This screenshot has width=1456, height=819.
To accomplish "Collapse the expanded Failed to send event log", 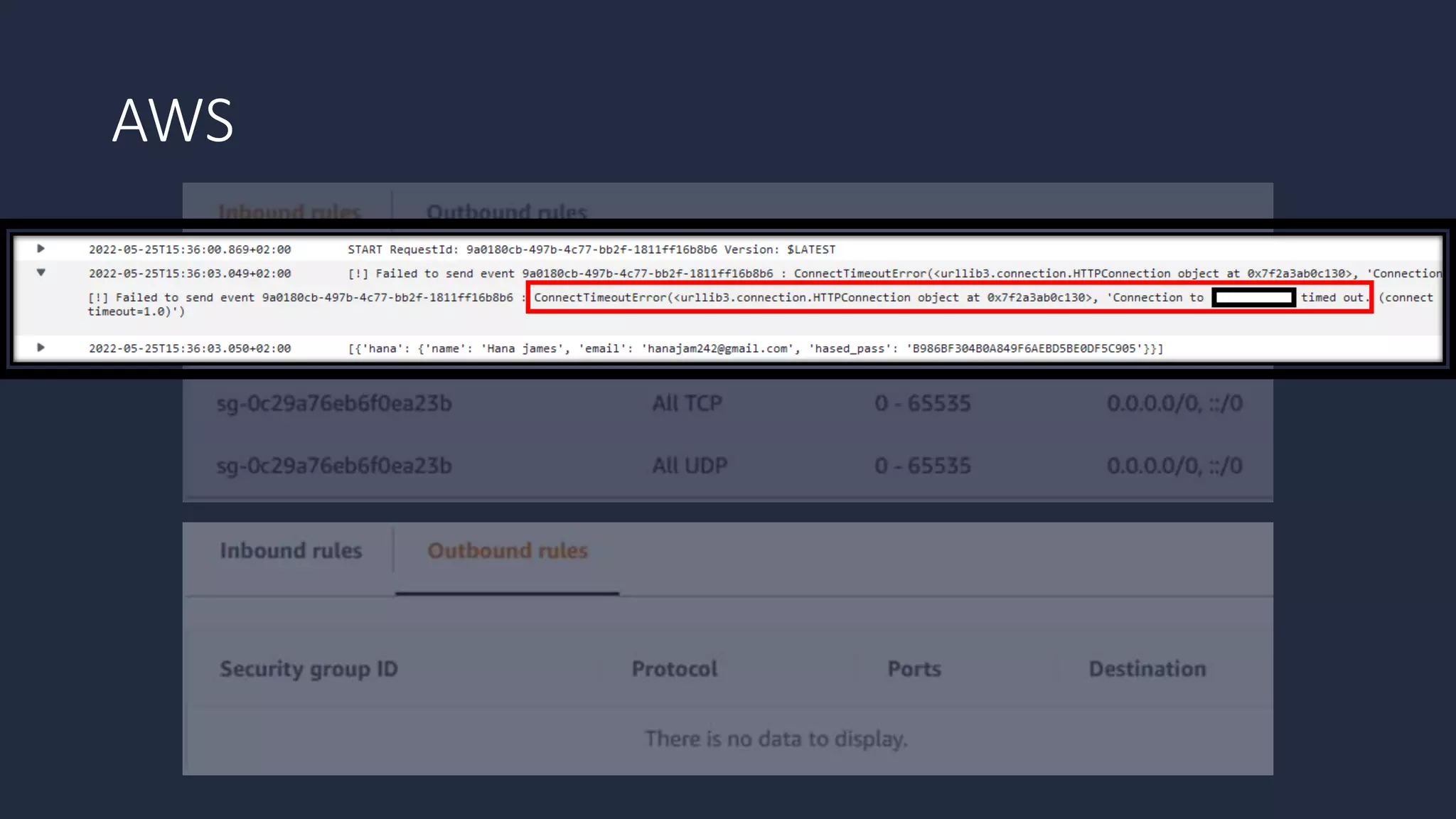I will (41, 272).
